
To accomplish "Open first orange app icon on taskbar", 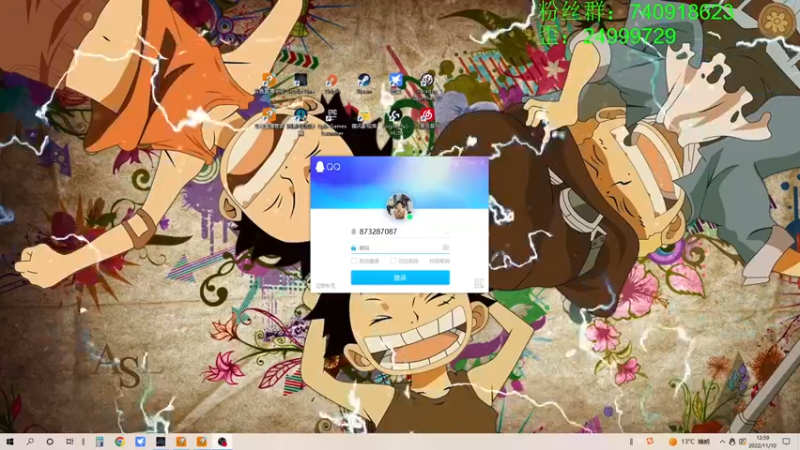I will pyautogui.click(x=181, y=441).
